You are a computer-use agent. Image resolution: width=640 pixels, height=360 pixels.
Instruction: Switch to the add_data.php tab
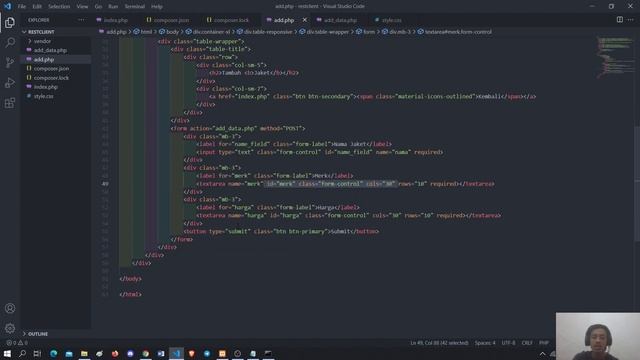[340, 20]
